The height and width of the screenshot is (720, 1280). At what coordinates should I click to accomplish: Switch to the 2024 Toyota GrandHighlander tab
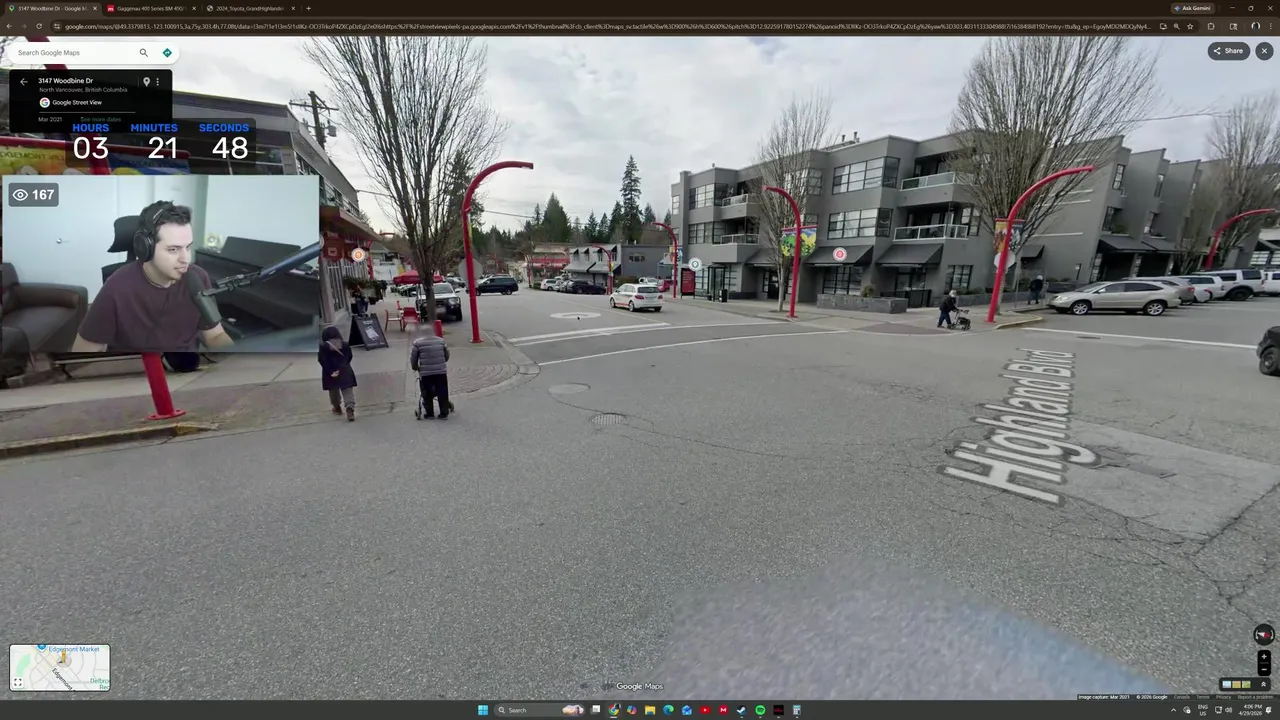(x=248, y=8)
